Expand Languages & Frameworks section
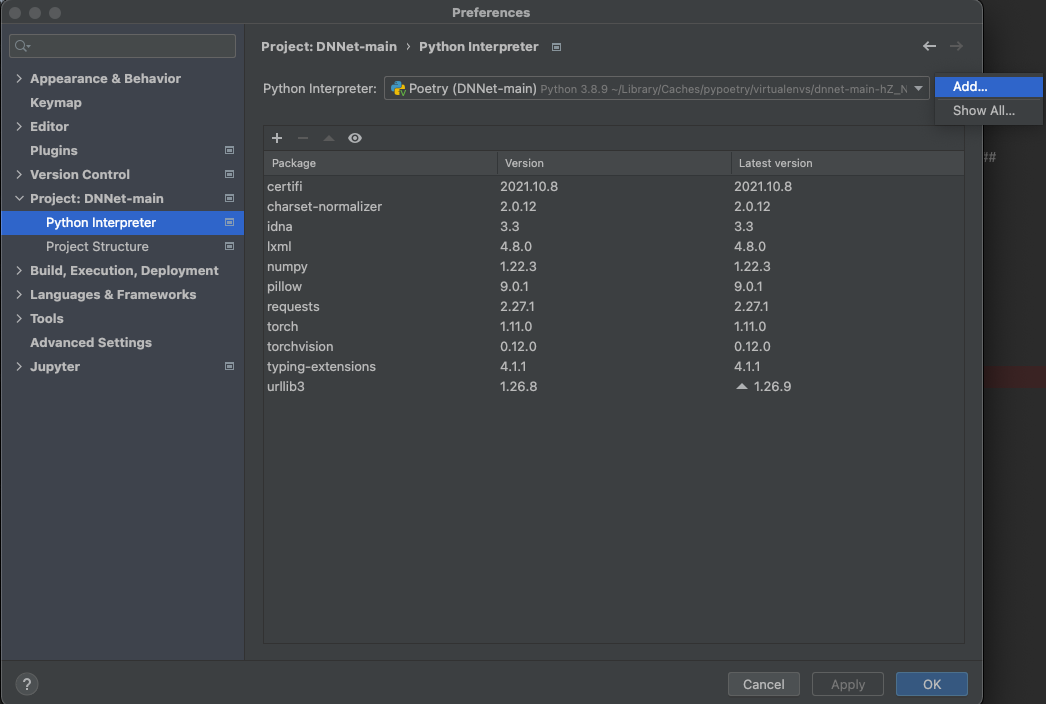1046x704 pixels. click(19, 294)
